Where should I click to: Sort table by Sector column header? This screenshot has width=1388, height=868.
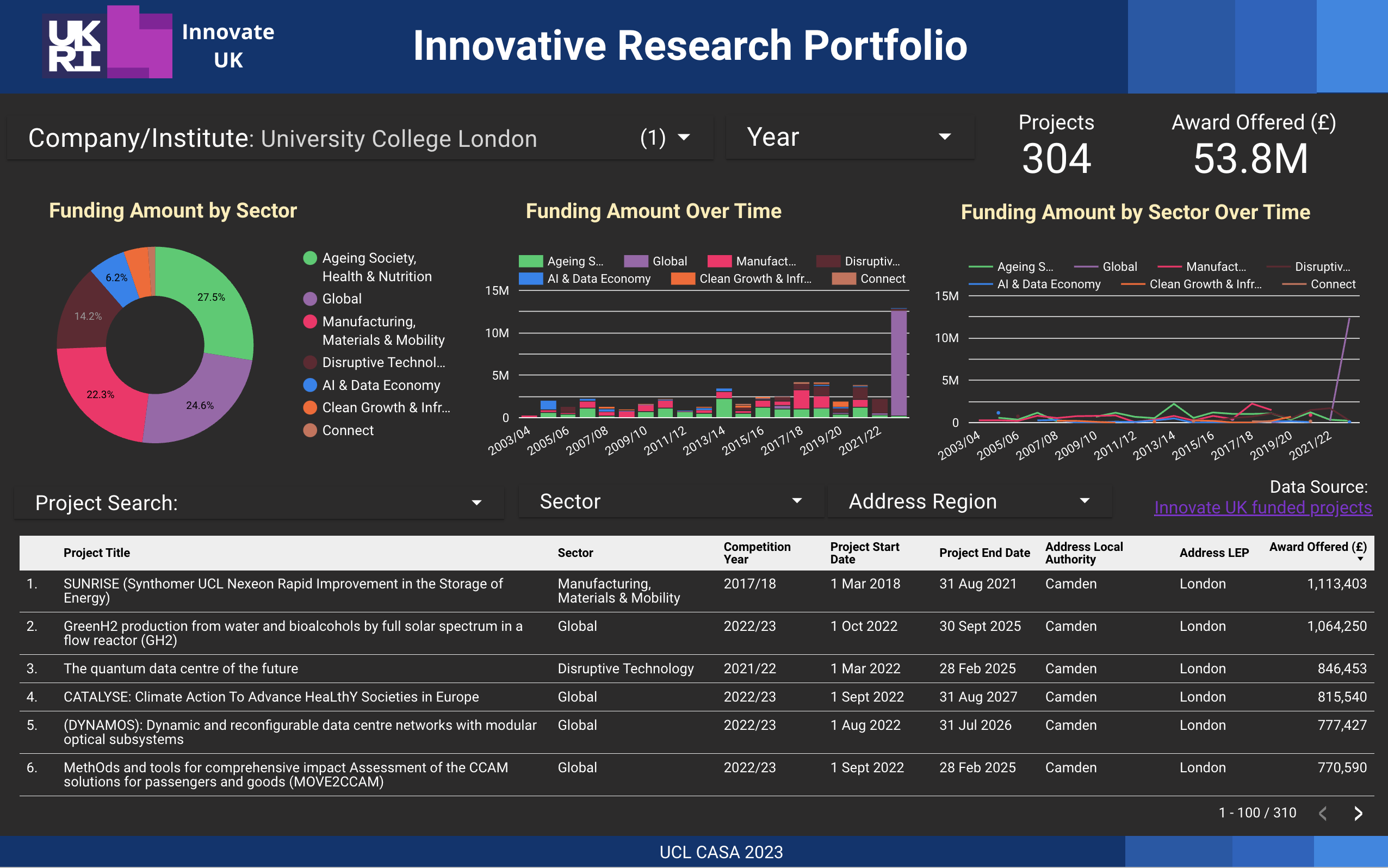pos(575,552)
